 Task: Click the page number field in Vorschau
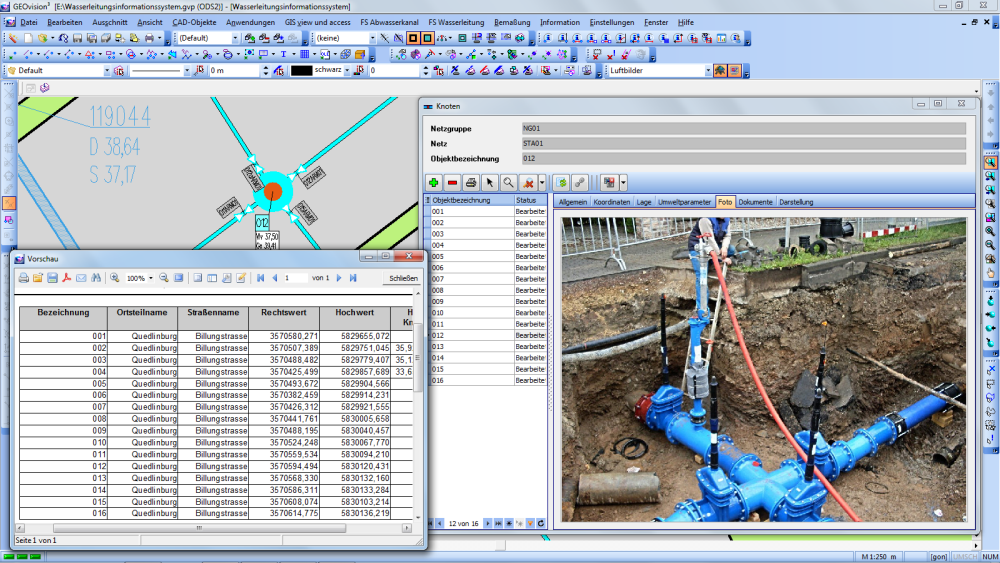tap(295, 278)
